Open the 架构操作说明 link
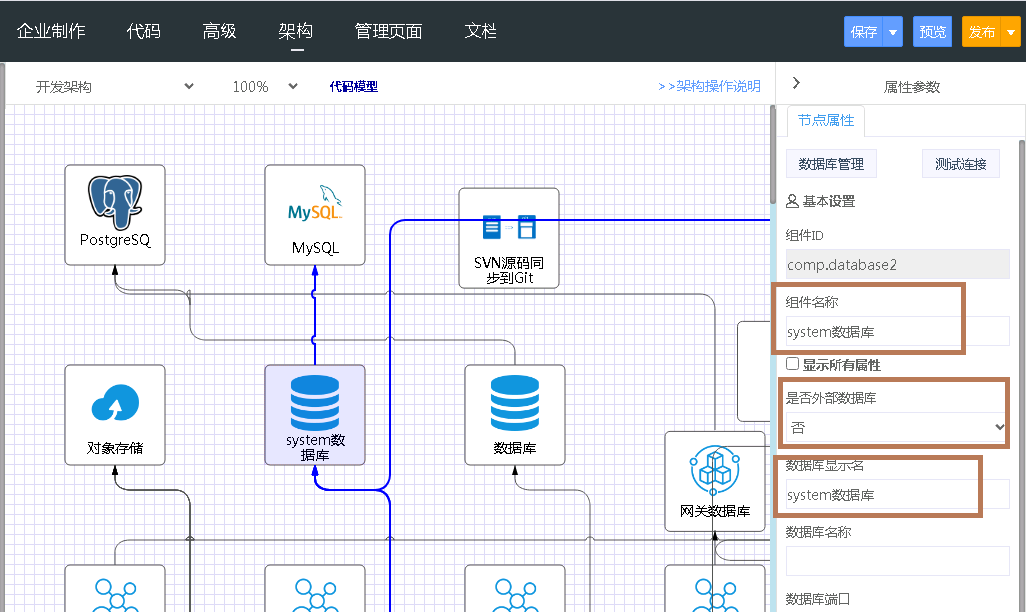 coord(709,87)
